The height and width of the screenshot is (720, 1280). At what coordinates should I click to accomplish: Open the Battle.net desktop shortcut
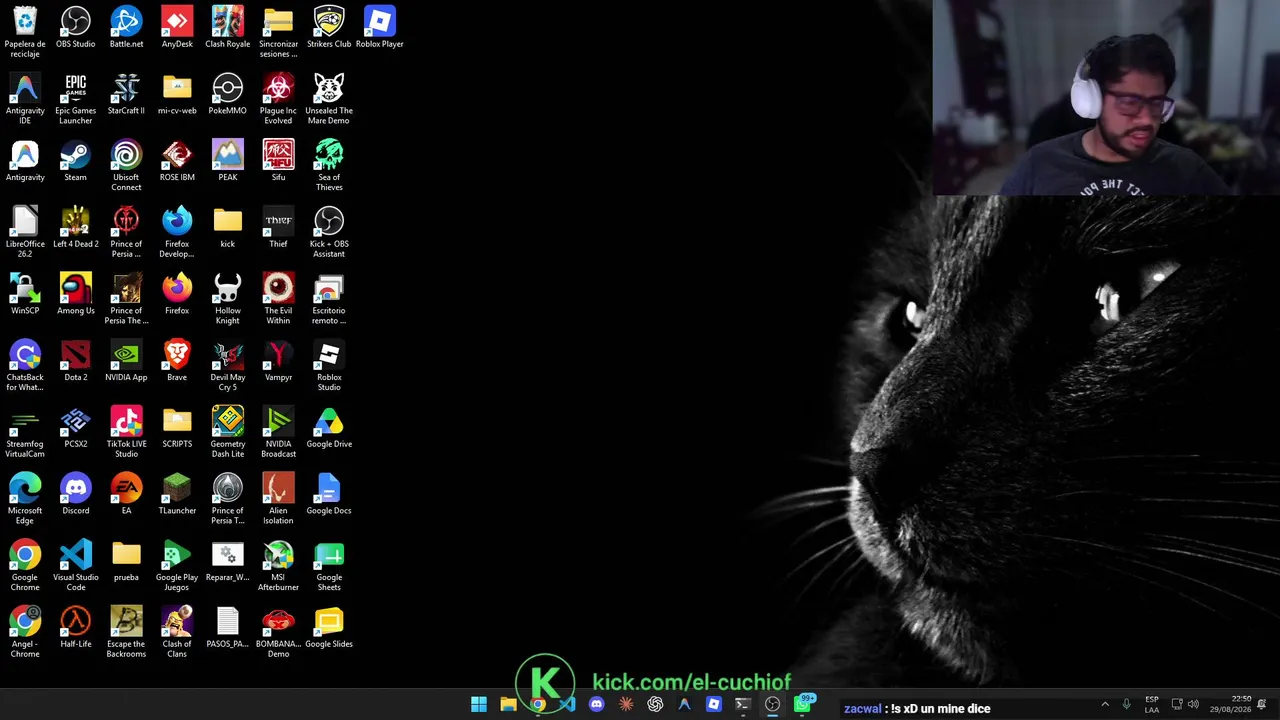[x=126, y=28]
